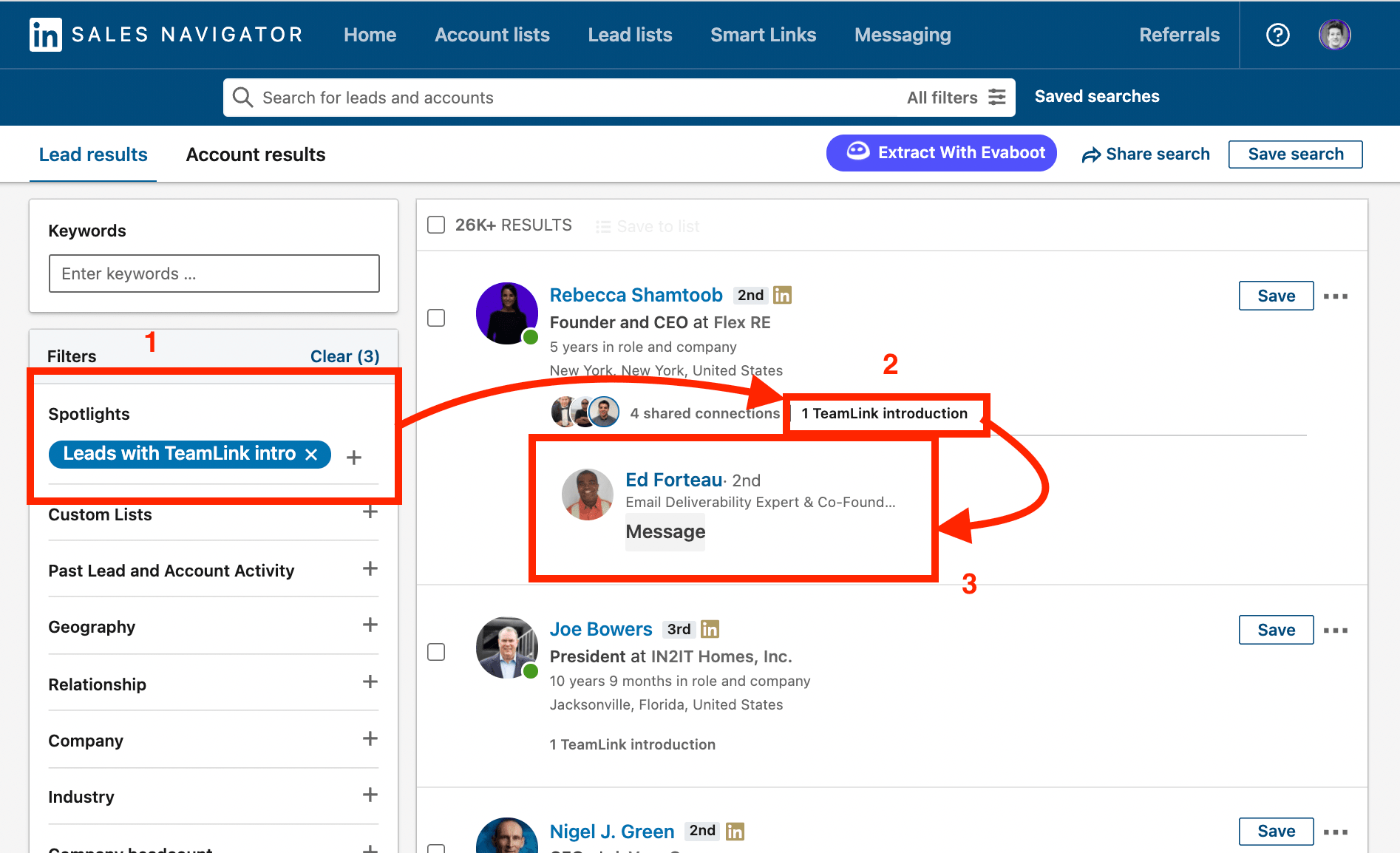Open Referrals link
Image resolution: width=1400 pixels, height=853 pixels.
[x=1179, y=35]
